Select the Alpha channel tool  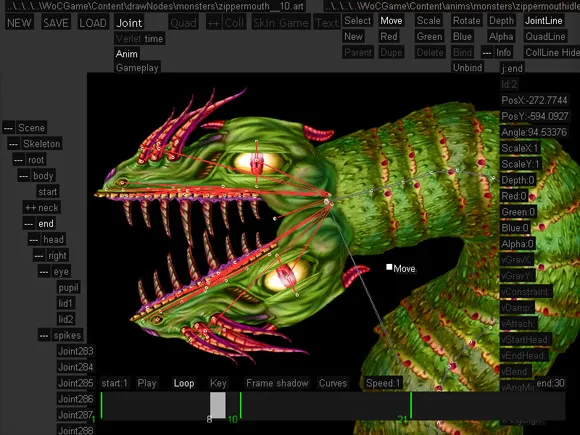pyautogui.click(x=501, y=36)
